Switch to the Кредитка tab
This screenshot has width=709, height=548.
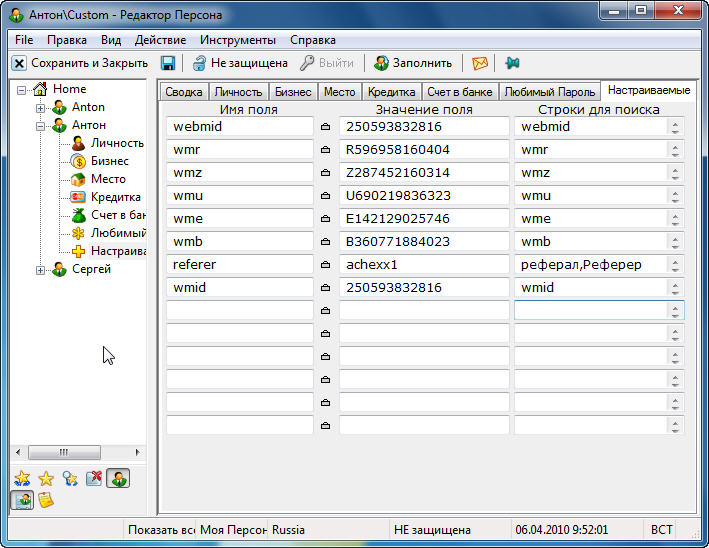[x=392, y=92]
